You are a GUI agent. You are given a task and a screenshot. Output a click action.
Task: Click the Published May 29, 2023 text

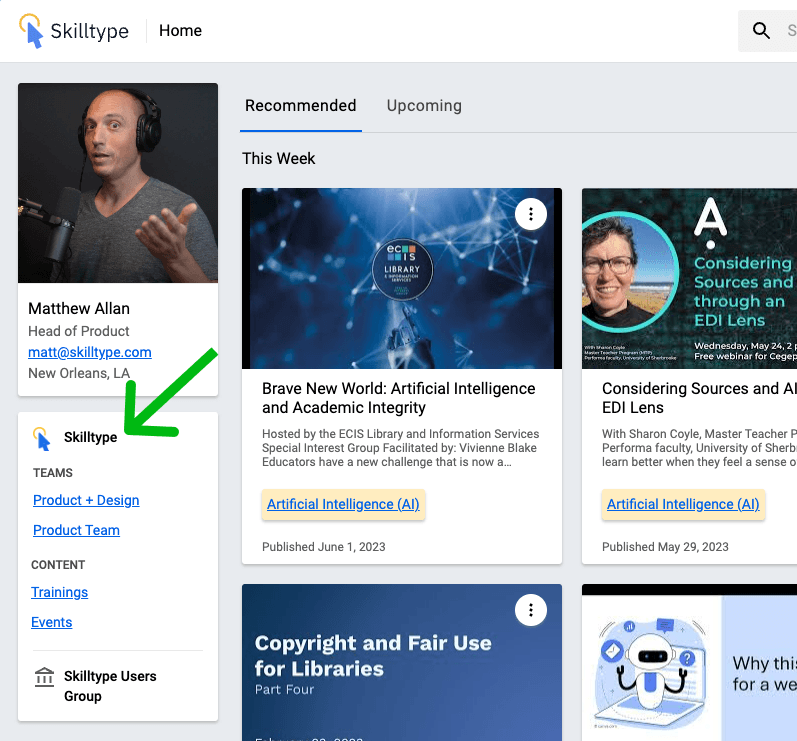(665, 547)
